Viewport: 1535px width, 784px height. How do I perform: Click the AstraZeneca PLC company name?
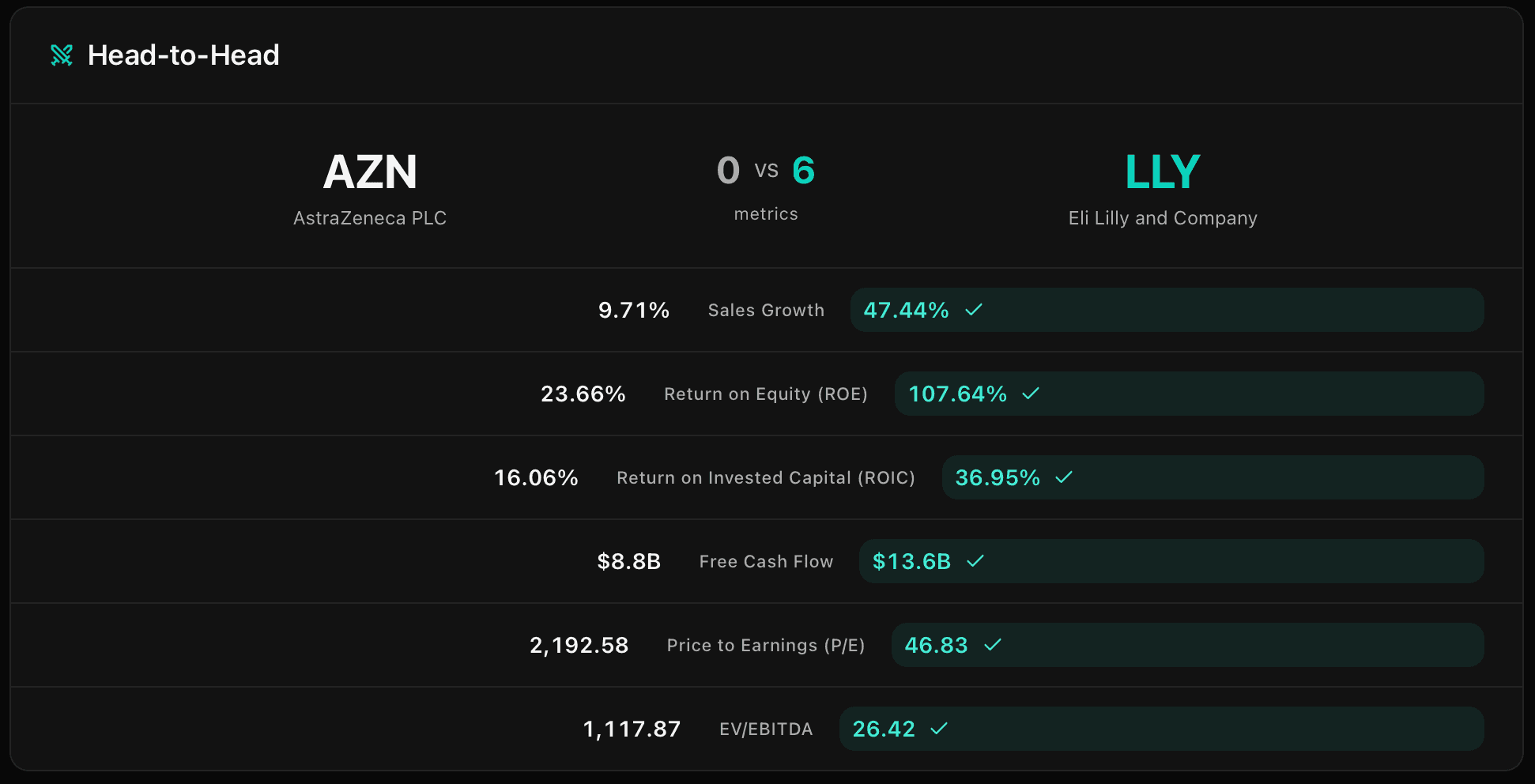point(370,218)
